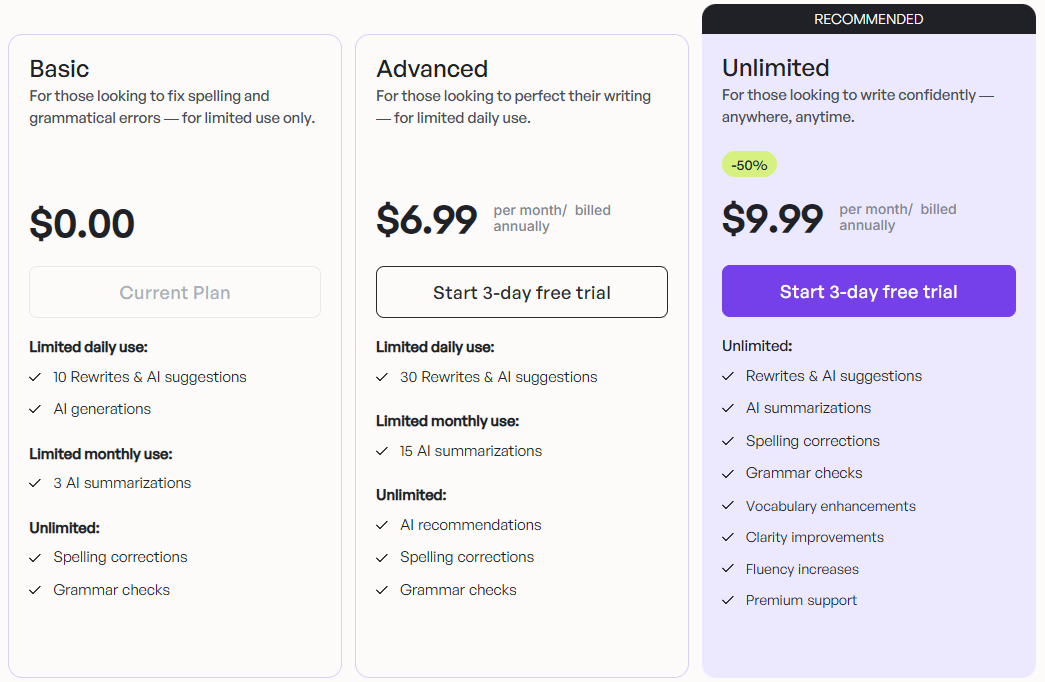Click the RECOMMENDED banner above Unlimited
Screen dimensions: 1045x682
(x=868, y=18)
